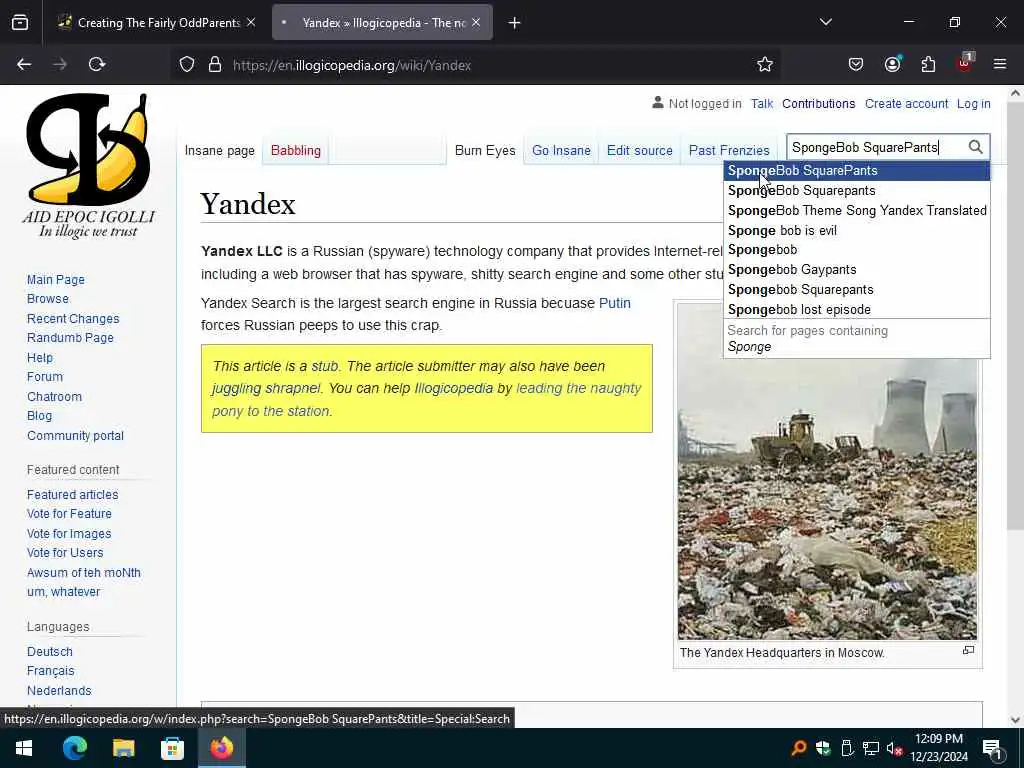Open the Create account link
The width and height of the screenshot is (1024, 768).
point(906,104)
